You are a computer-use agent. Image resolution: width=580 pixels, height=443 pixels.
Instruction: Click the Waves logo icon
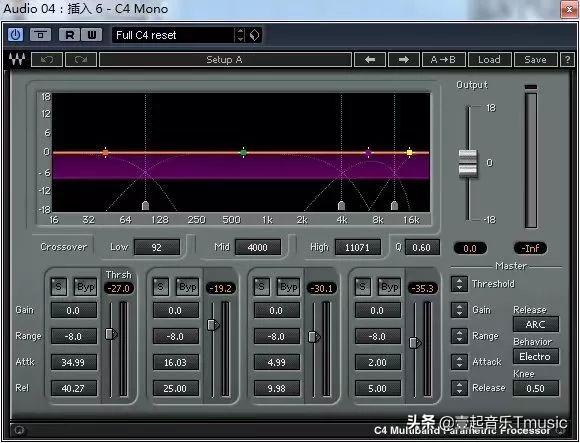point(17,60)
